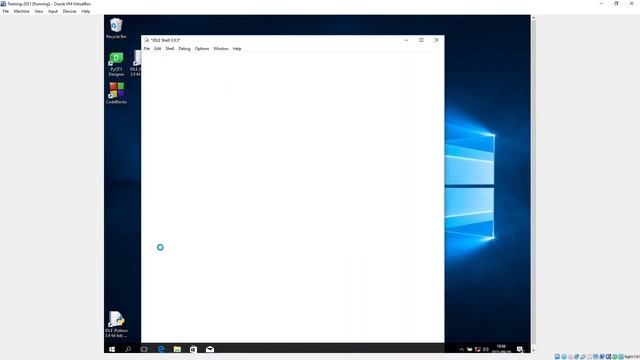Viewport: 640px width, 360px height.
Task: Open the Window menu in IDLE Shell
Action: click(x=221, y=49)
